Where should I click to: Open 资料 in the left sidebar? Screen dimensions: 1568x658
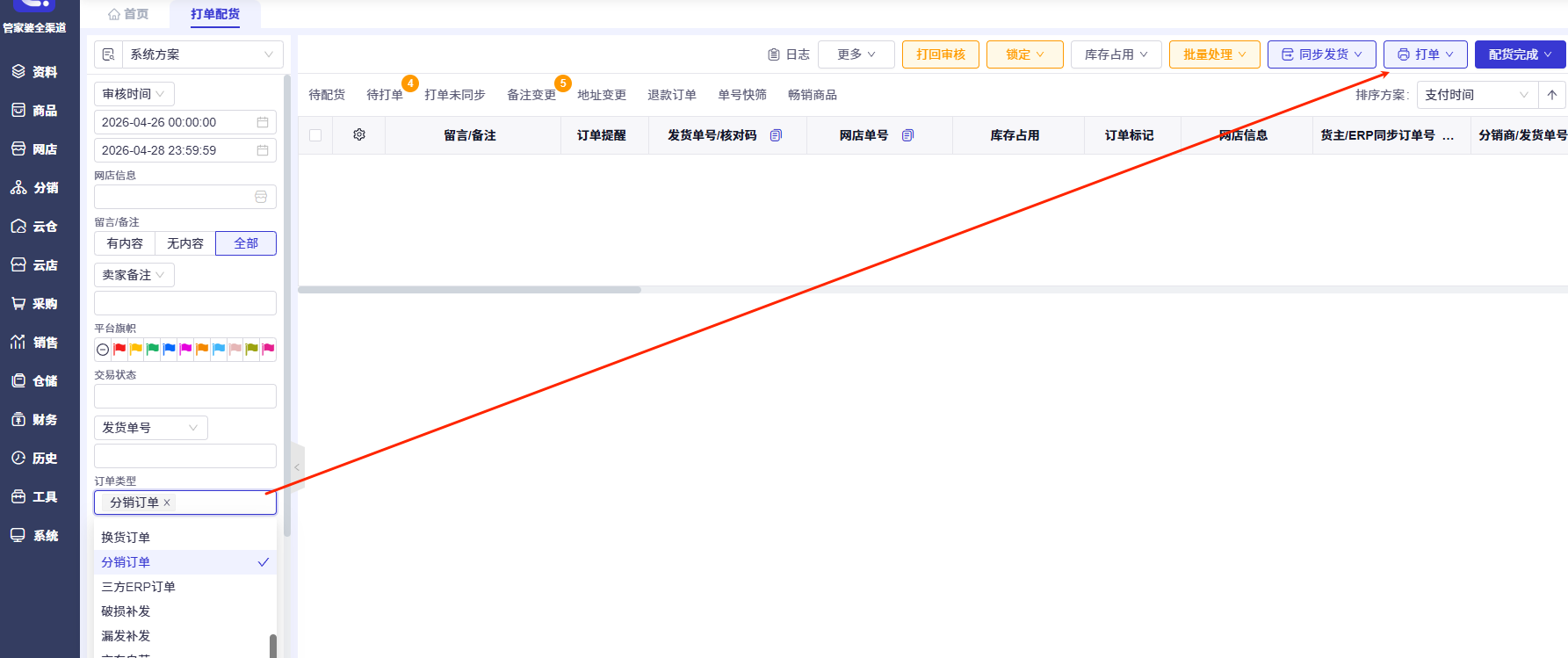[x=35, y=72]
